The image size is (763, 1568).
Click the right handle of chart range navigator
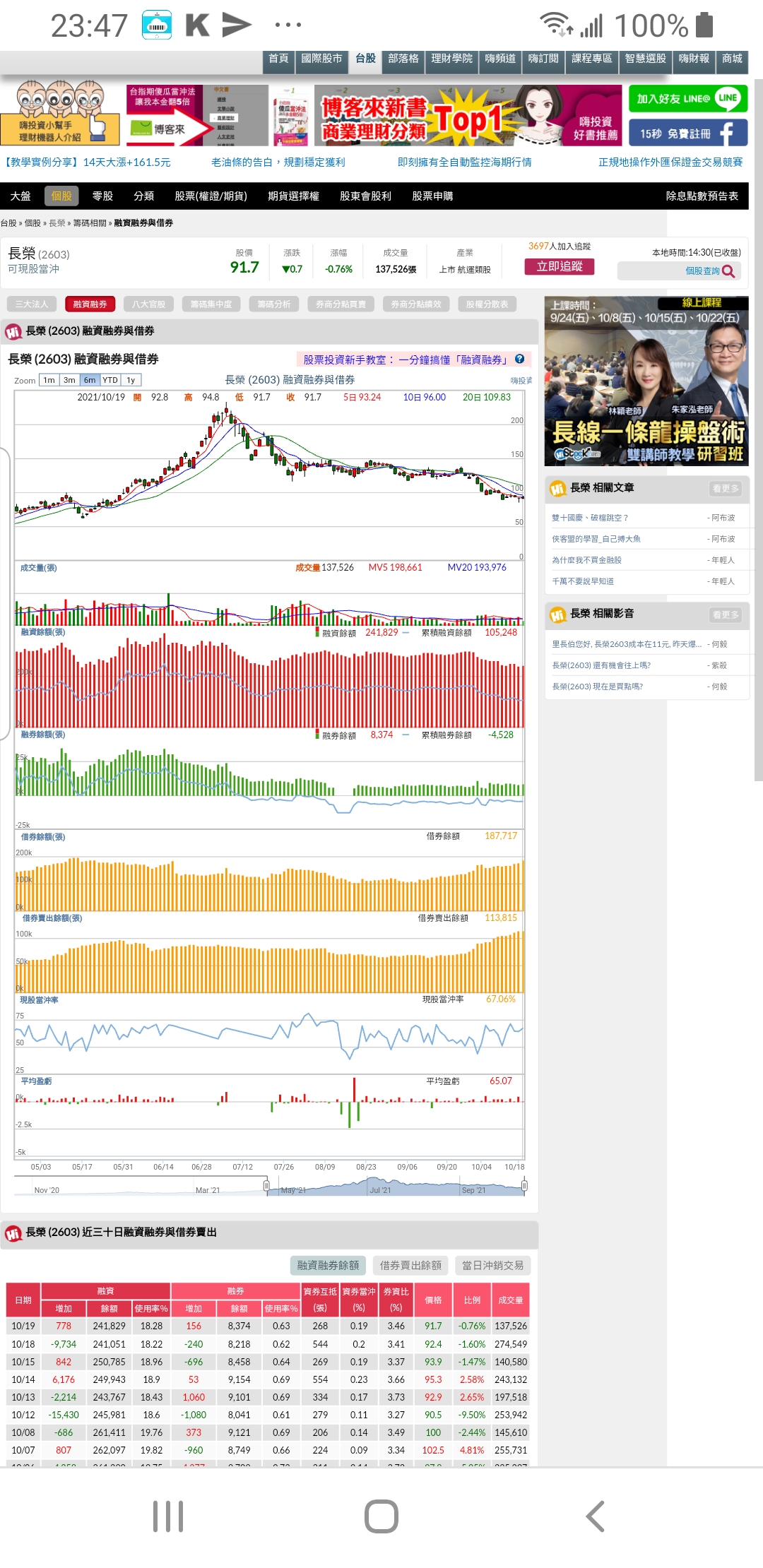[524, 1185]
